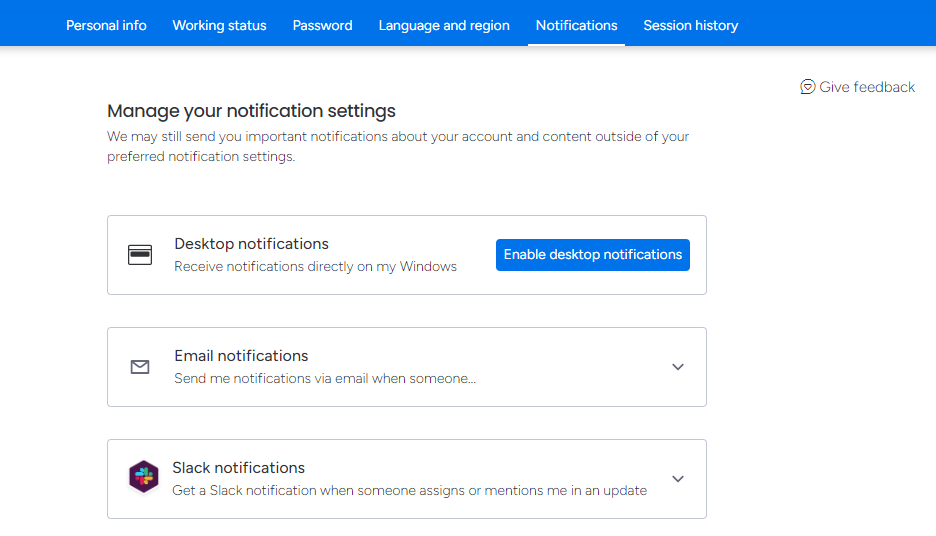Expand the Slack notifications chevron
This screenshot has width=936, height=536.
point(678,479)
